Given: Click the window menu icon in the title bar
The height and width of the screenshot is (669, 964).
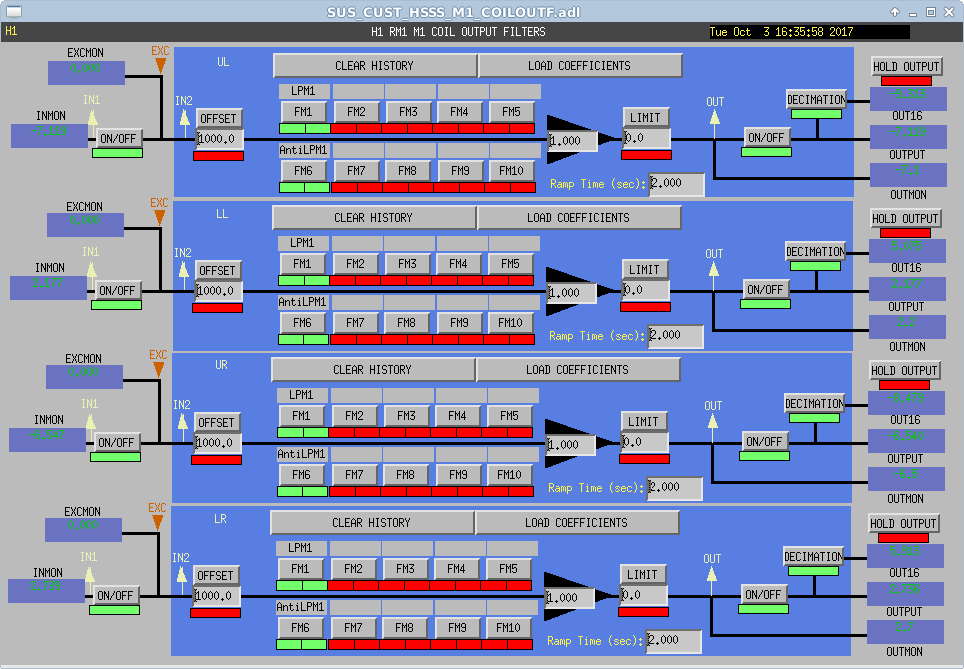Looking at the screenshot, I should 14,11.
